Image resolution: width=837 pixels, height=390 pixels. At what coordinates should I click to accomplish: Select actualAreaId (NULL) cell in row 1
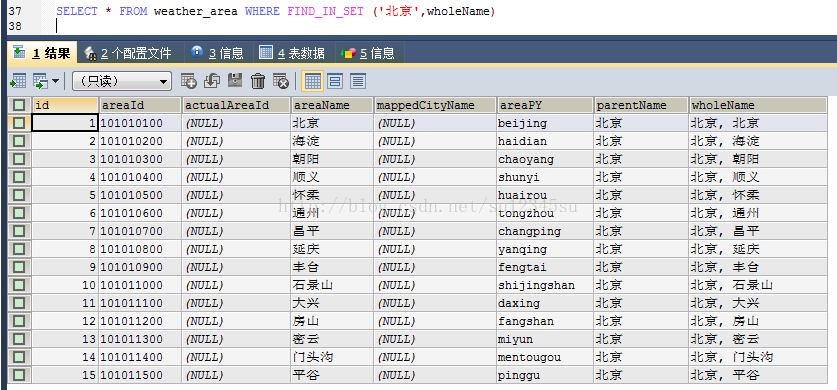click(x=236, y=123)
